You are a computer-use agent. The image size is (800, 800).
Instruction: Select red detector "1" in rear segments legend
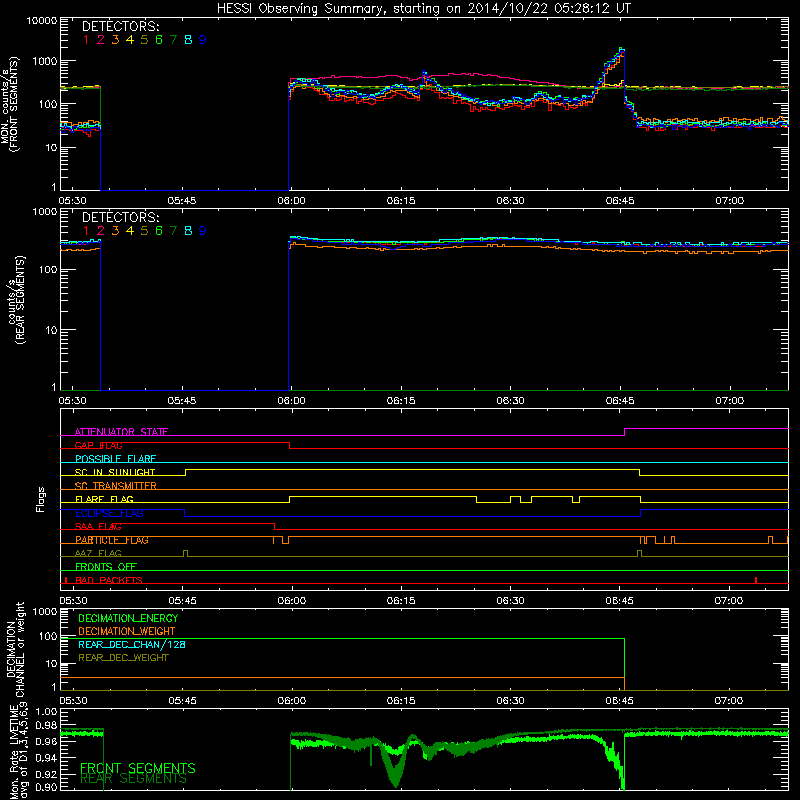pos(86,231)
